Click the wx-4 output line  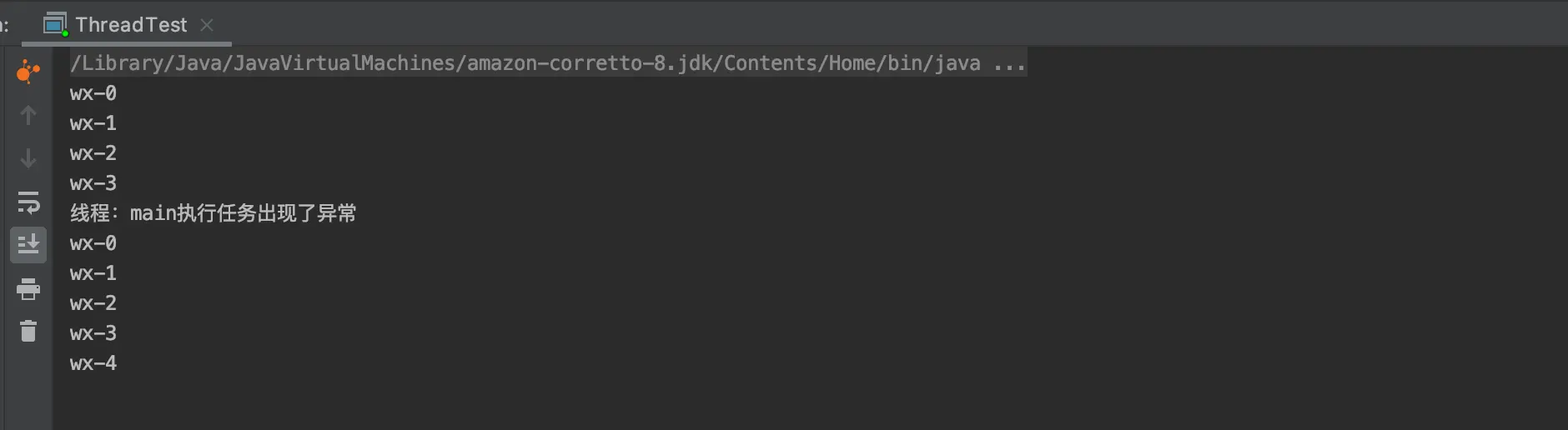[x=93, y=363]
